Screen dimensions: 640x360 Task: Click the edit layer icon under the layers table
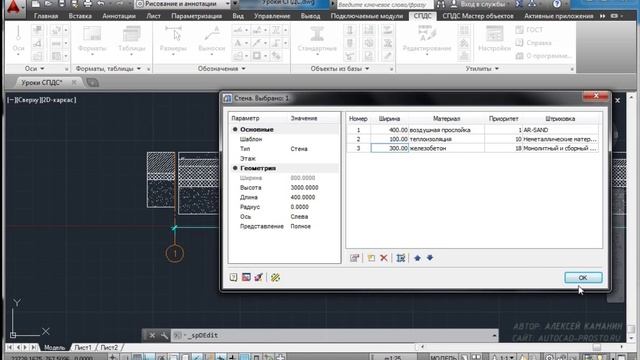coord(354,258)
